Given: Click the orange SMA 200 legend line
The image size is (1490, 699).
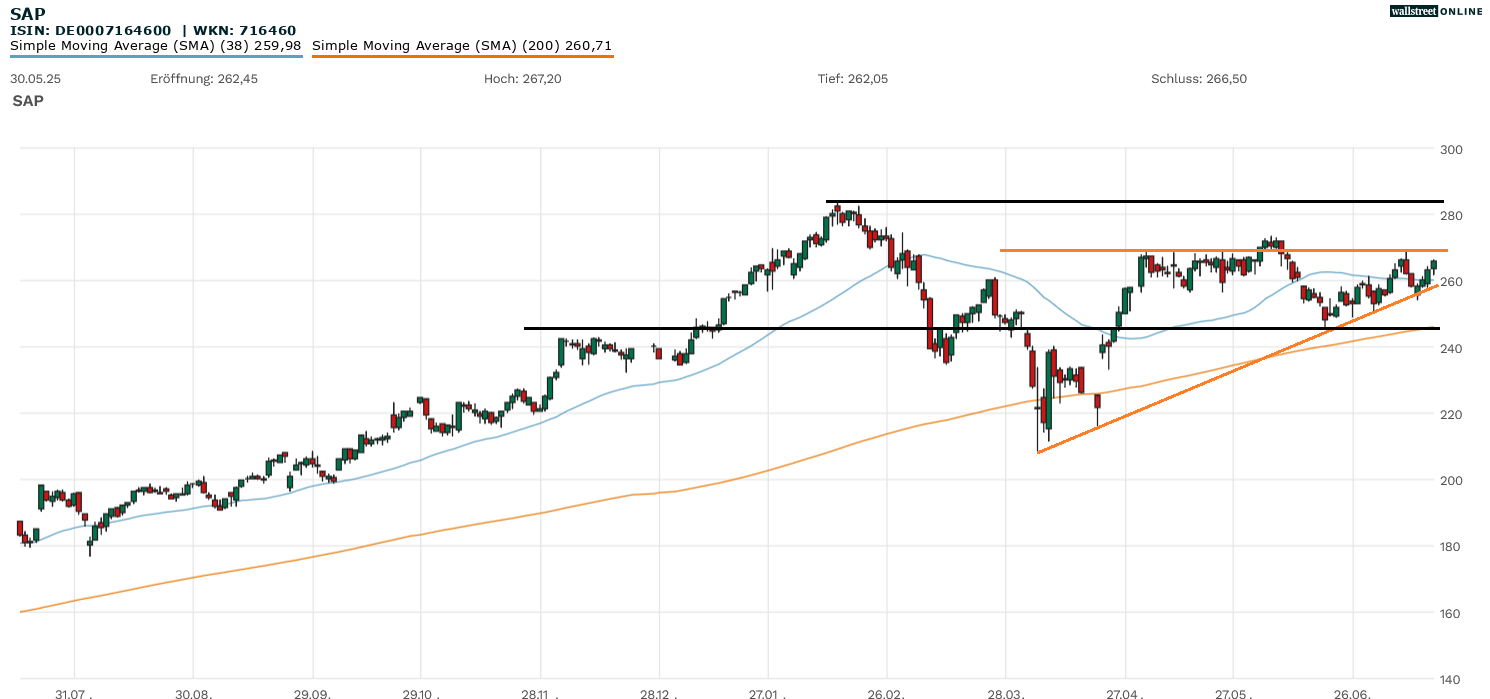Looking at the screenshot, I should click(462, 56).
